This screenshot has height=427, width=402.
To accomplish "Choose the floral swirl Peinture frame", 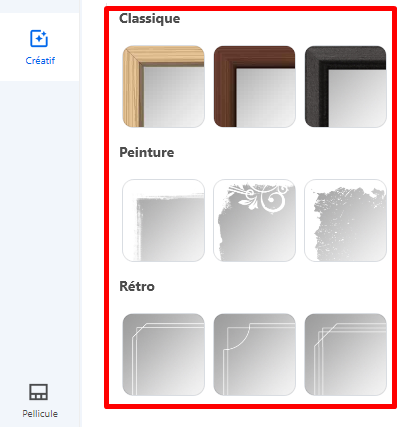I will click(x=254, y=220).
